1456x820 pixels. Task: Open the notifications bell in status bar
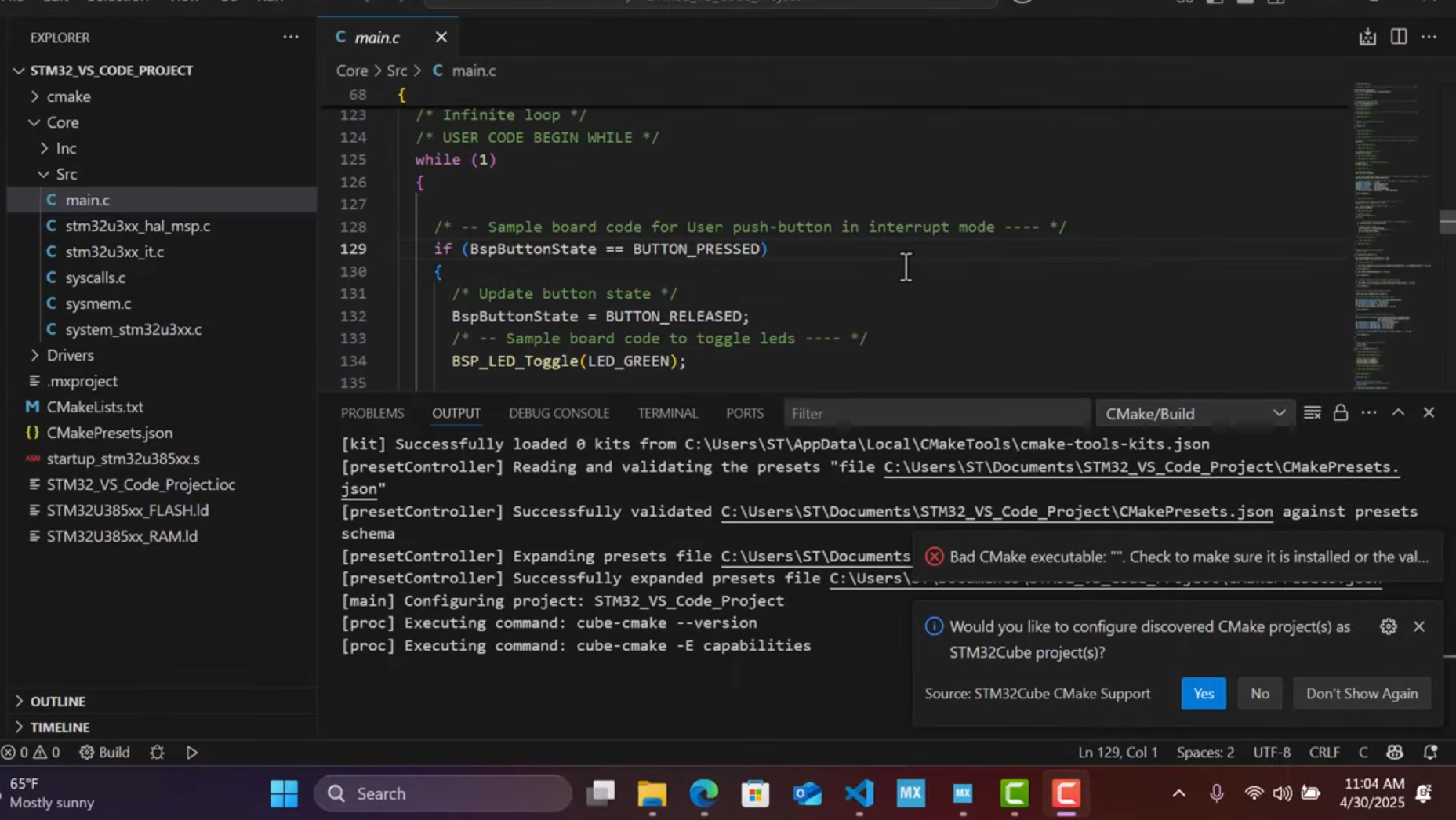1430,753
